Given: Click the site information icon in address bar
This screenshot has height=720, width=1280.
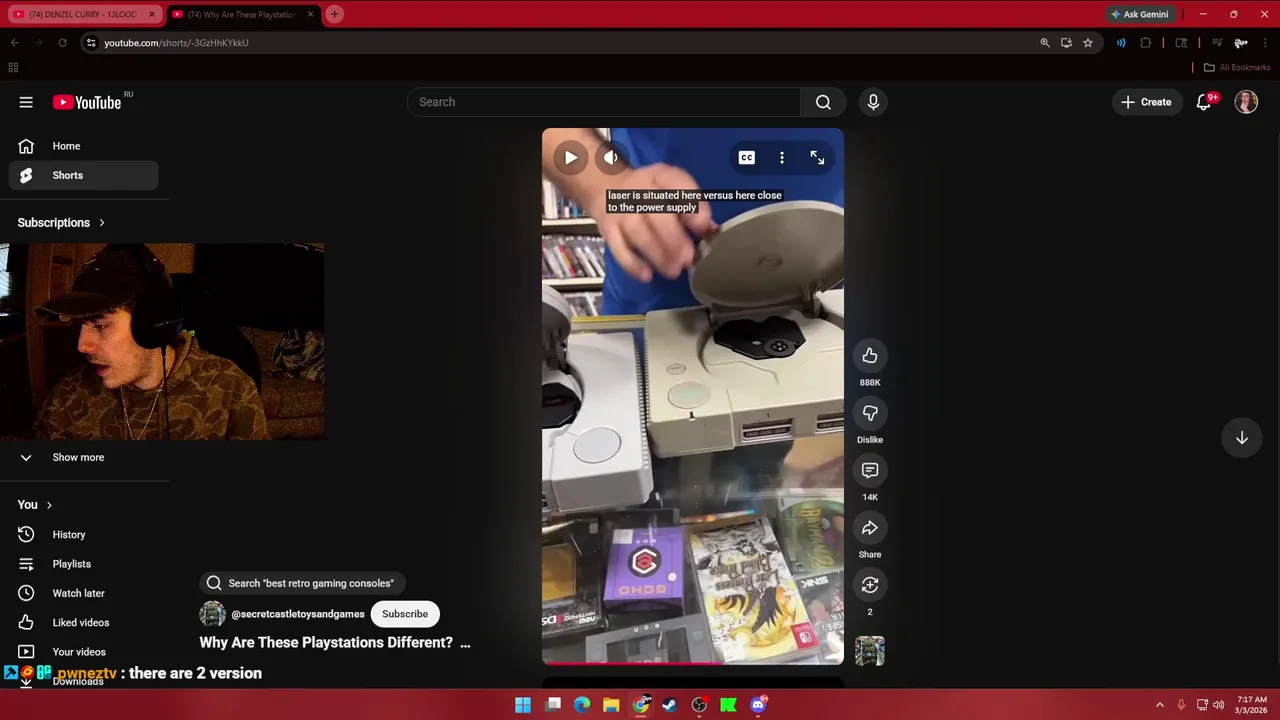Looking at the screenshot, I should click(x=91, y=43).
